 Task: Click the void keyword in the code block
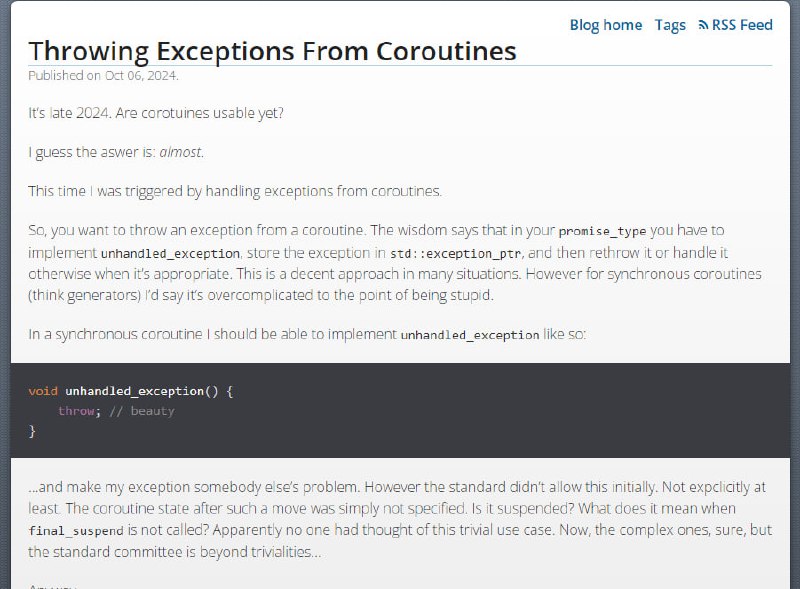[x=43, y=391]
